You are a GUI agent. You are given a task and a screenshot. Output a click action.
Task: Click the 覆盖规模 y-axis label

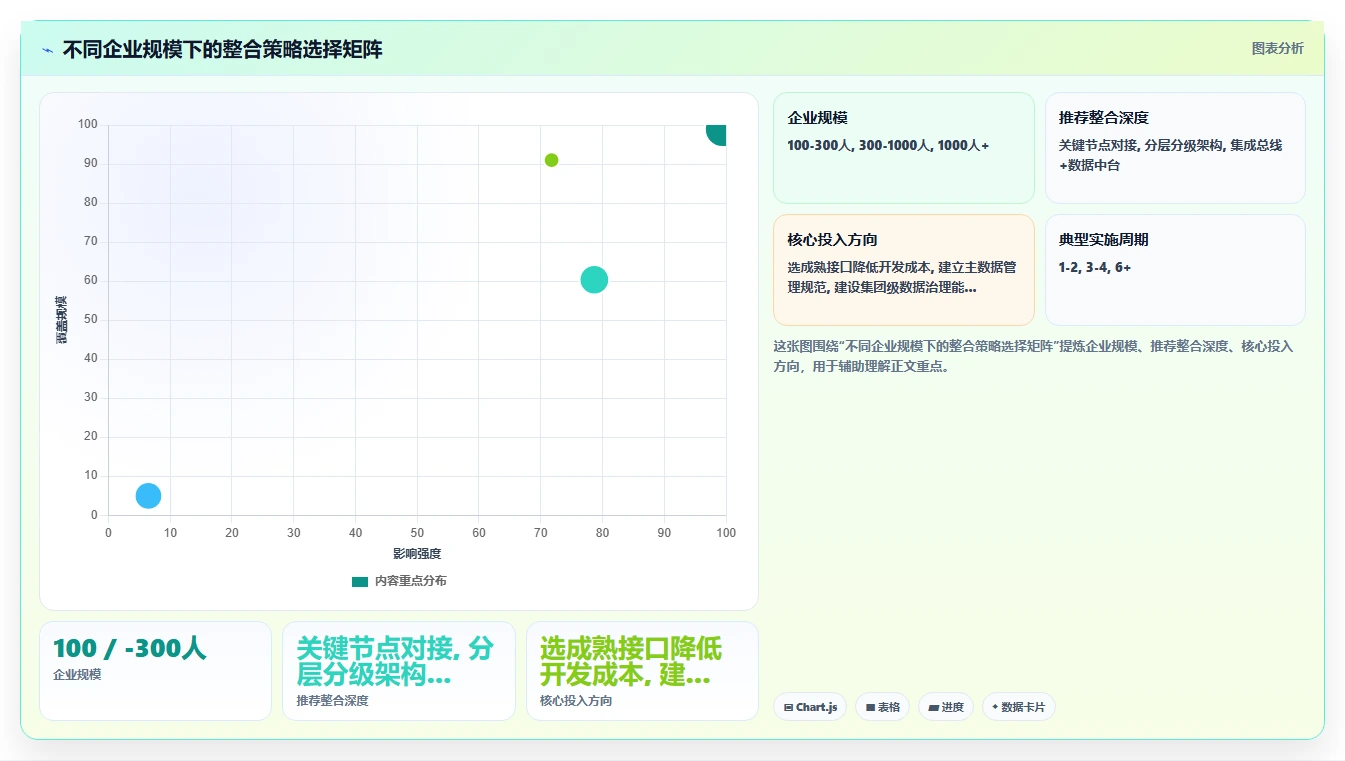(61, 320)
